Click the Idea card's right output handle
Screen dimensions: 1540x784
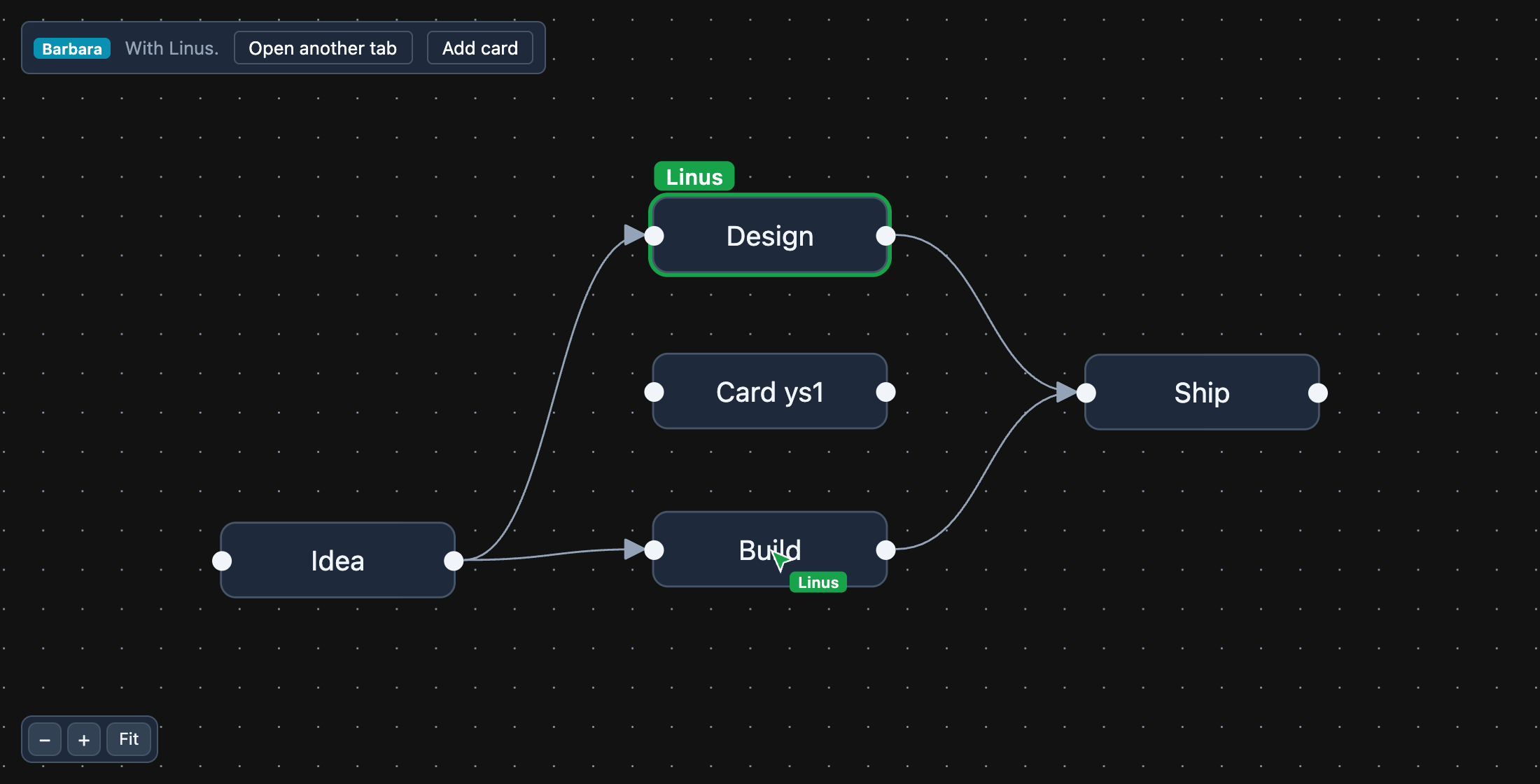click(x=454, y=561)
